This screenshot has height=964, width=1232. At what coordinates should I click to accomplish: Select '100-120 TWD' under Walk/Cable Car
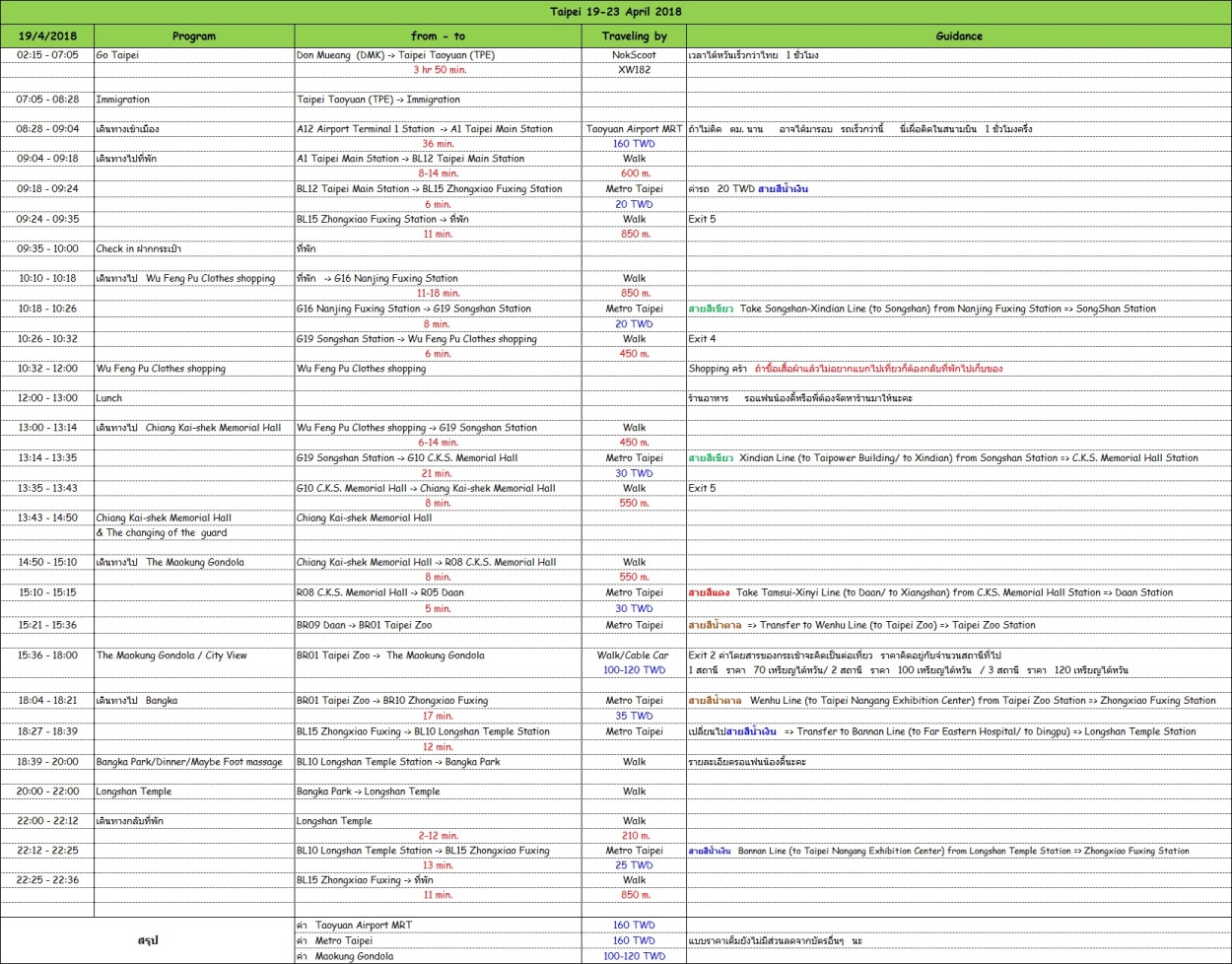(634, 670)
